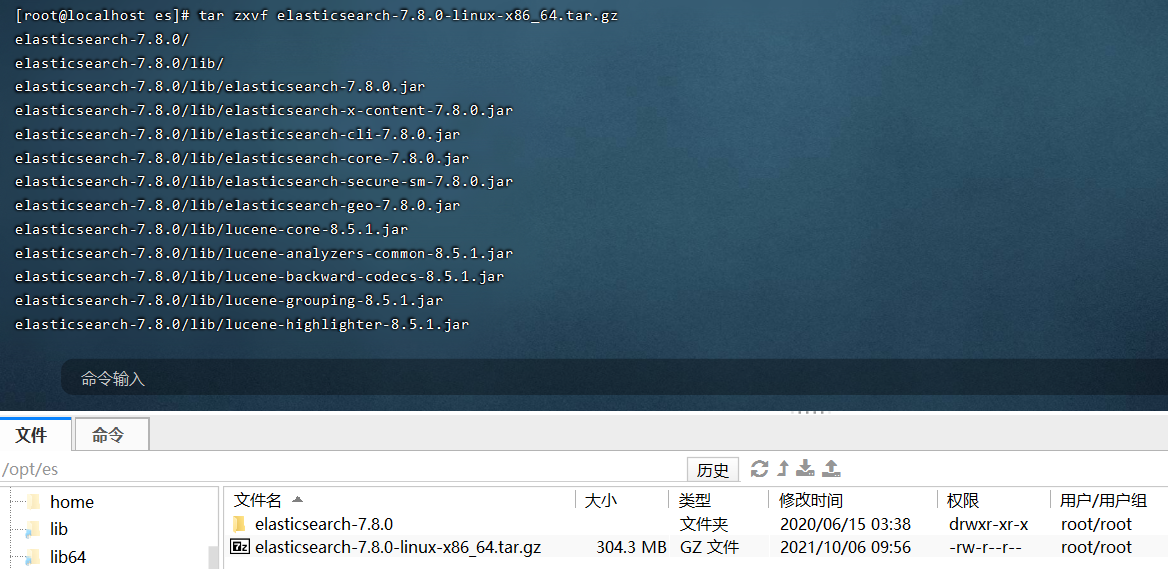
Task: Select the tar.gz archive file icon
Action: click(240, 547)
